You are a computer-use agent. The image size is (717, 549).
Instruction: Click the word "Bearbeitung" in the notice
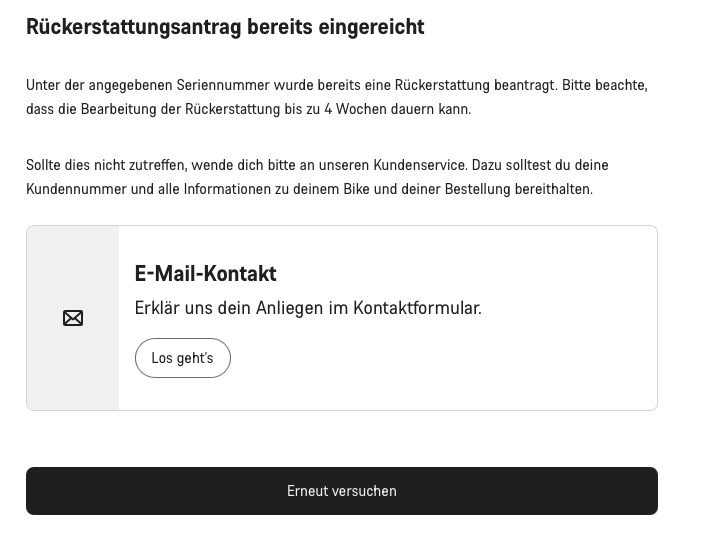coord(116,109)
